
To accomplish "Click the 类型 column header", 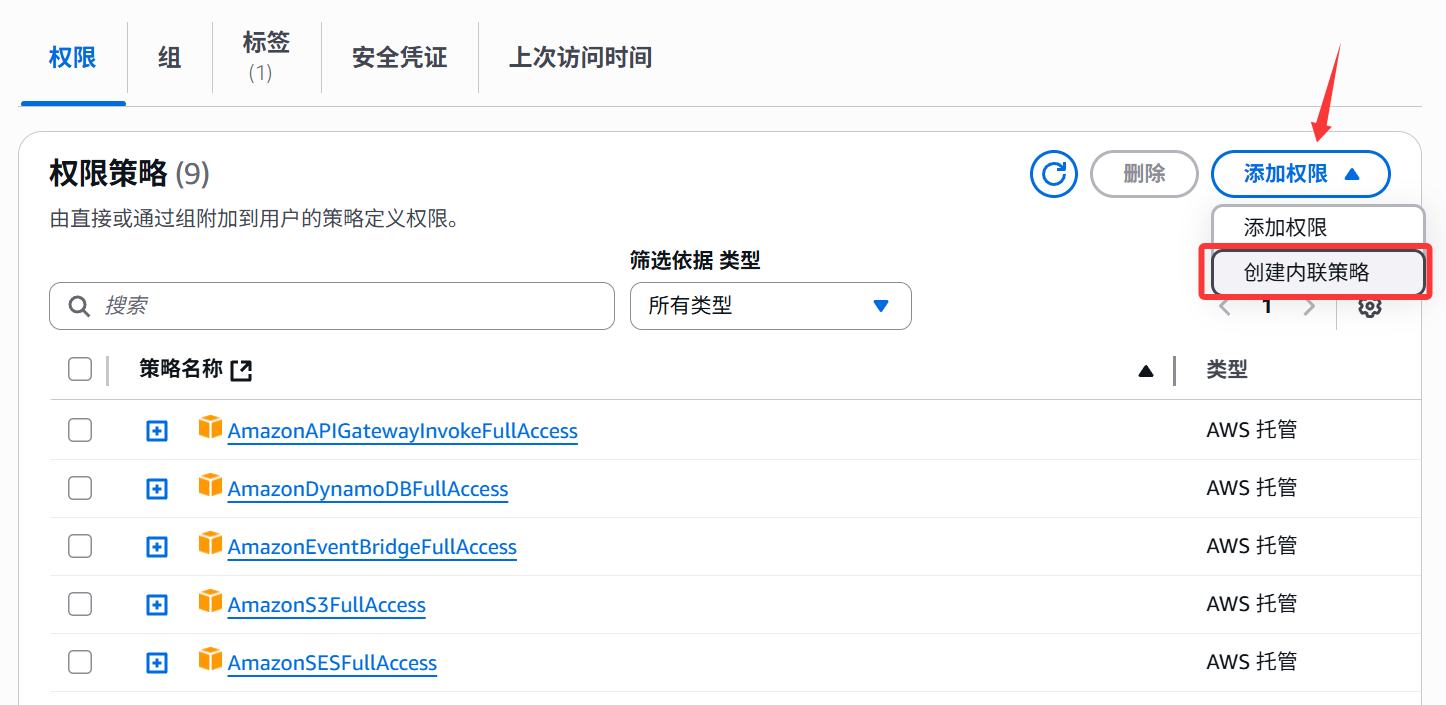I will (1227, 370).
